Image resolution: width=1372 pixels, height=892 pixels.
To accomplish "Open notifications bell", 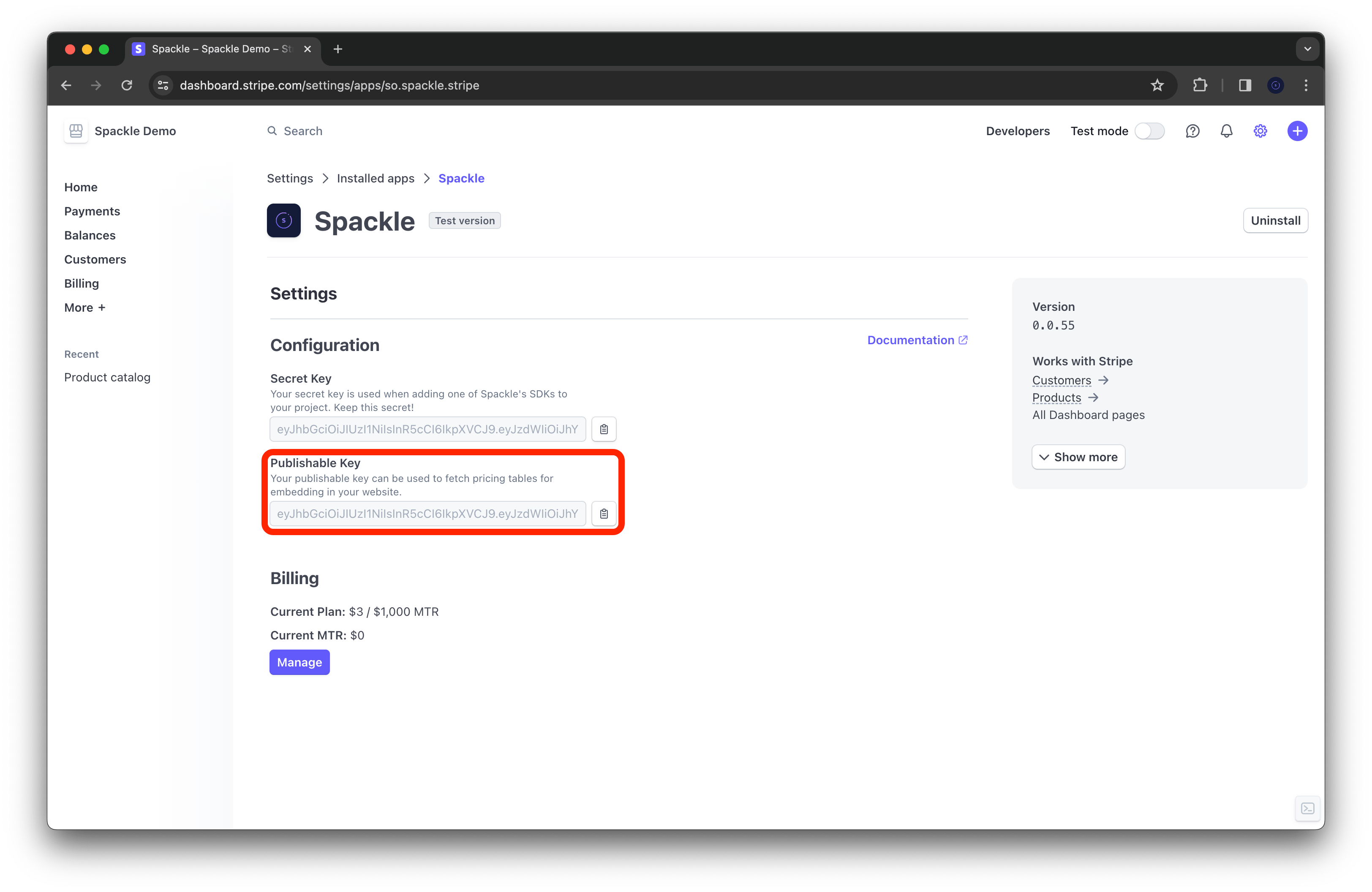I will (x=1226, y=131).
